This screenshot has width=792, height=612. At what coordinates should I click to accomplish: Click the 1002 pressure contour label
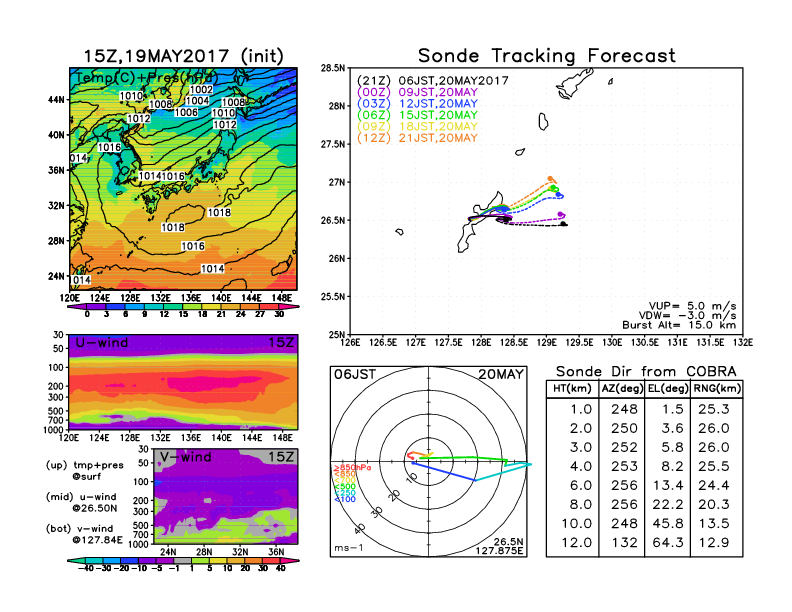tap(200, 90)
